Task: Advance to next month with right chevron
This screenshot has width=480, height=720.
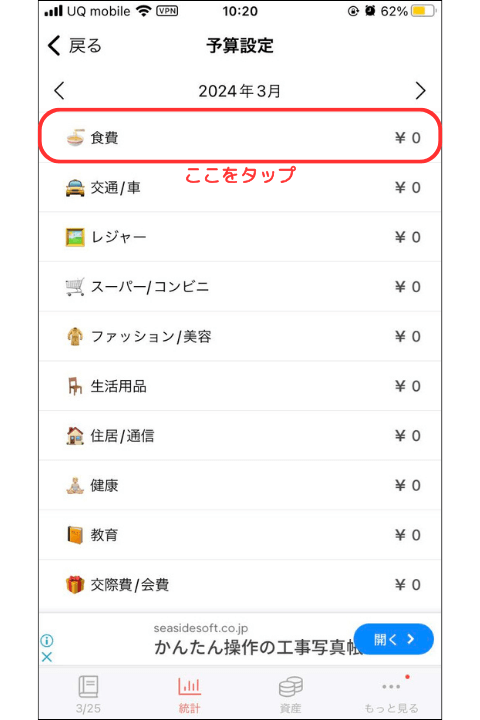Action: (x=420, y=90)
